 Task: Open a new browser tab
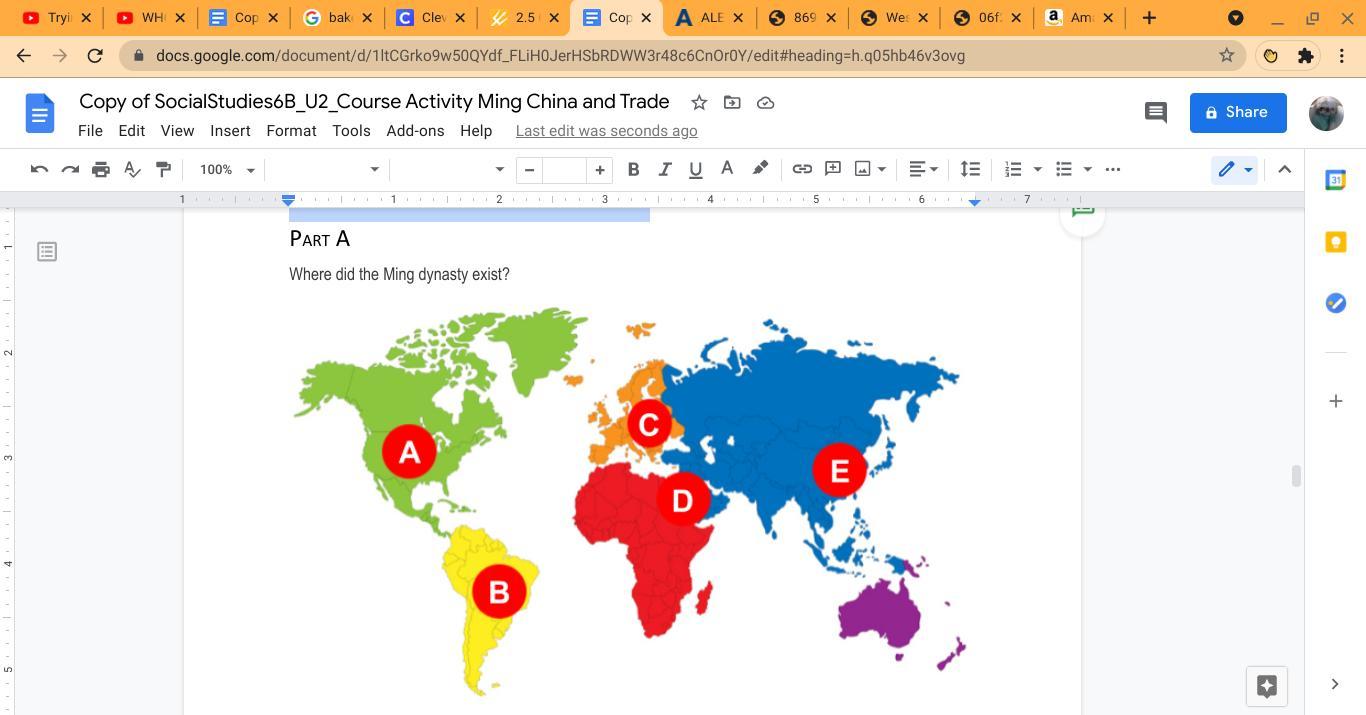(x=1149, y=17)
